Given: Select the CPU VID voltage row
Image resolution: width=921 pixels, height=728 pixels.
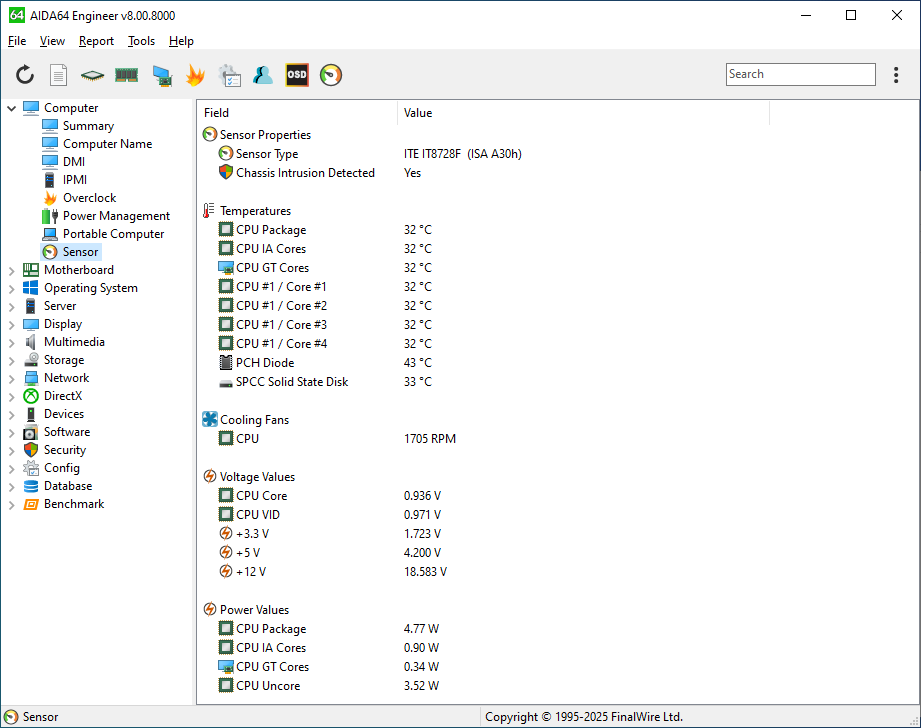Looking at the screenshot, I should (x=330, y=515).
